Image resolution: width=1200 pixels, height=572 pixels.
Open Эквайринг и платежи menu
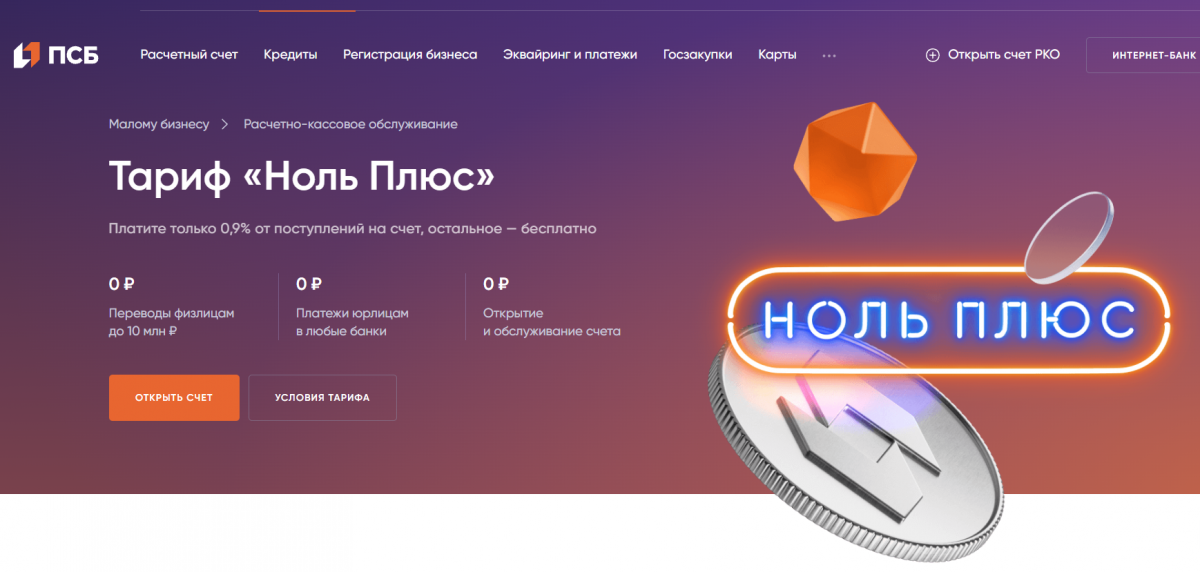pos(570,55)
